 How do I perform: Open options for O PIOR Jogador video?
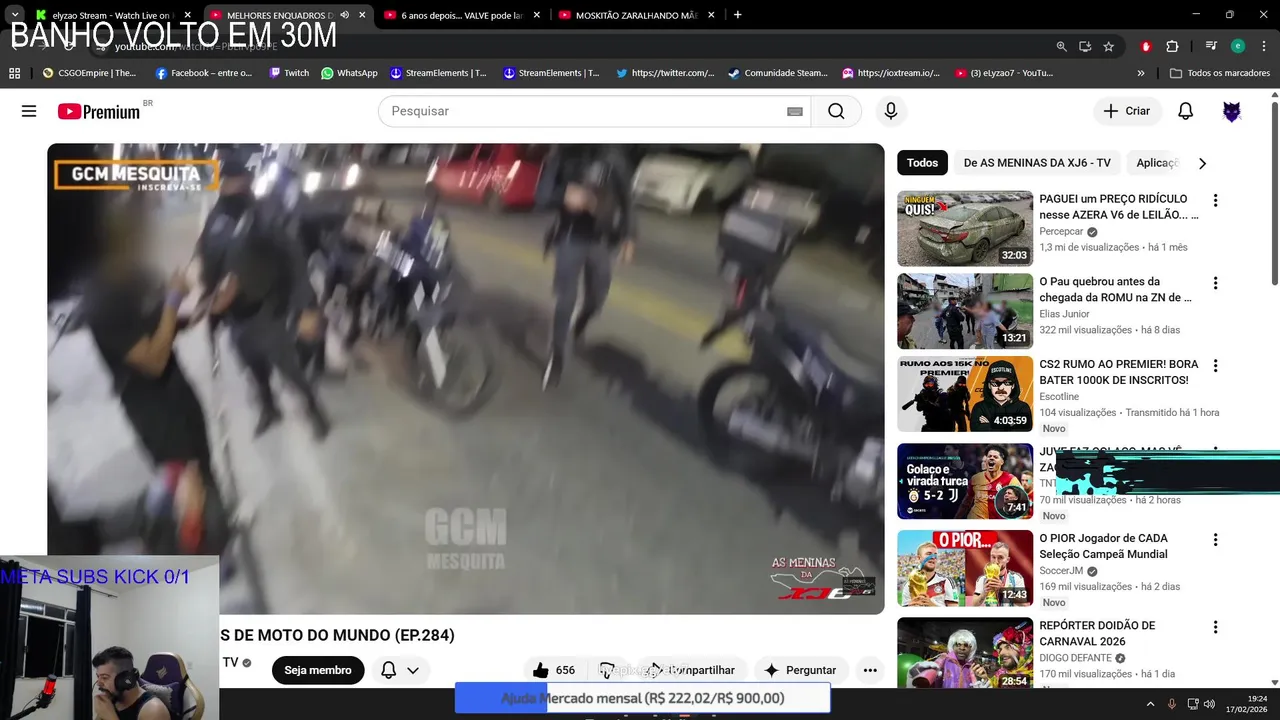point(1215,539)
